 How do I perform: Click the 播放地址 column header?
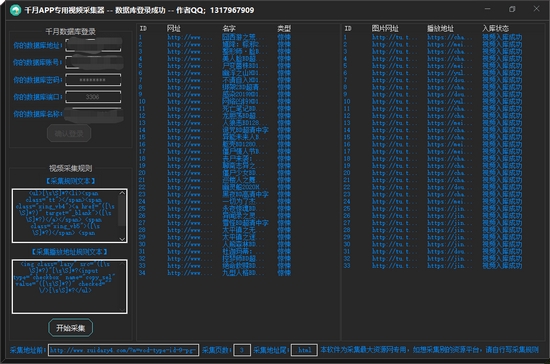441,28
